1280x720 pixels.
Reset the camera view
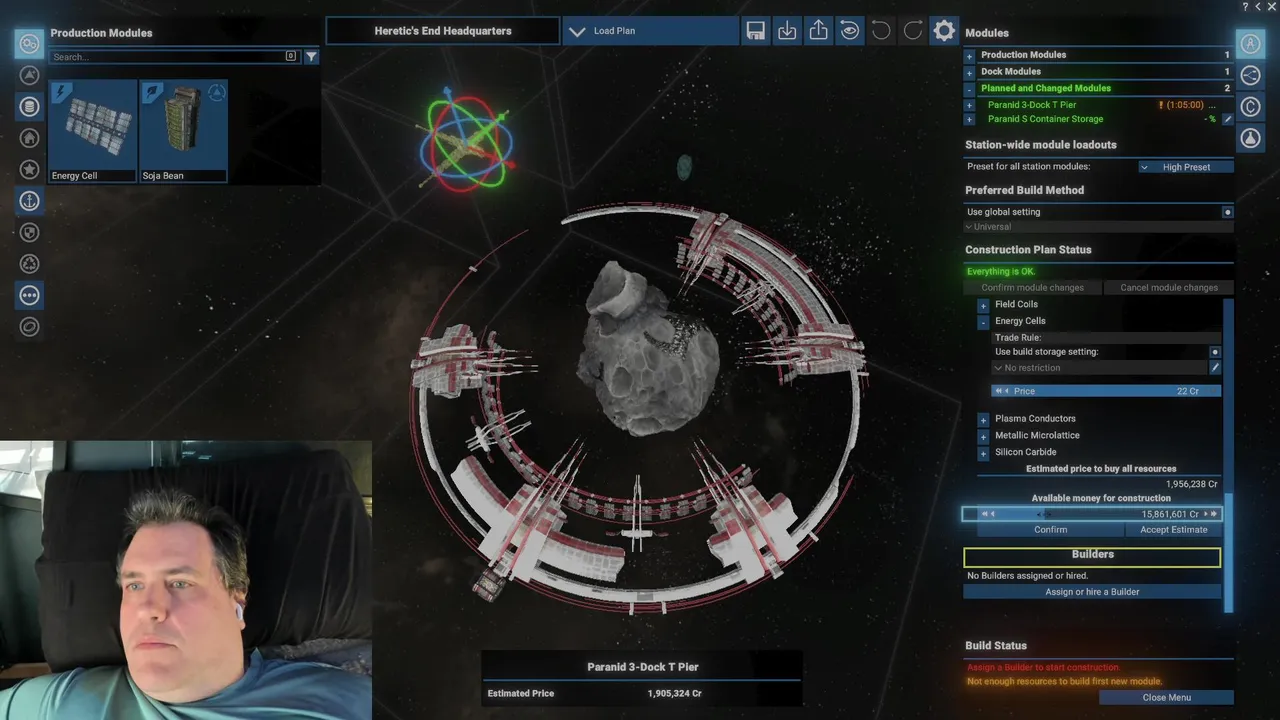[x=849, y=31]
